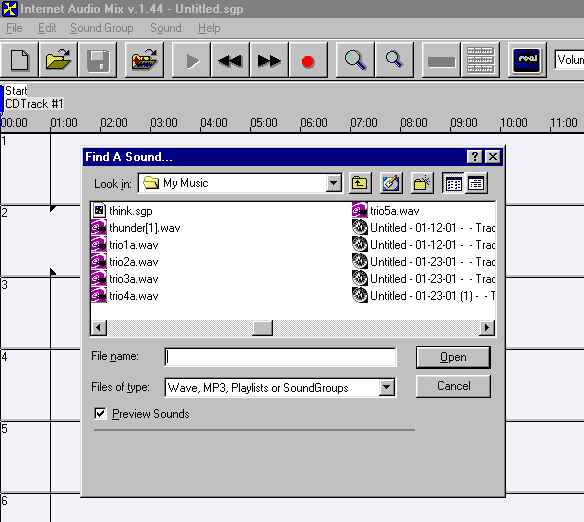Select the thunder[1].wav file
The width and height of the screenshot is (584, 522).
(x=136, y=228)
